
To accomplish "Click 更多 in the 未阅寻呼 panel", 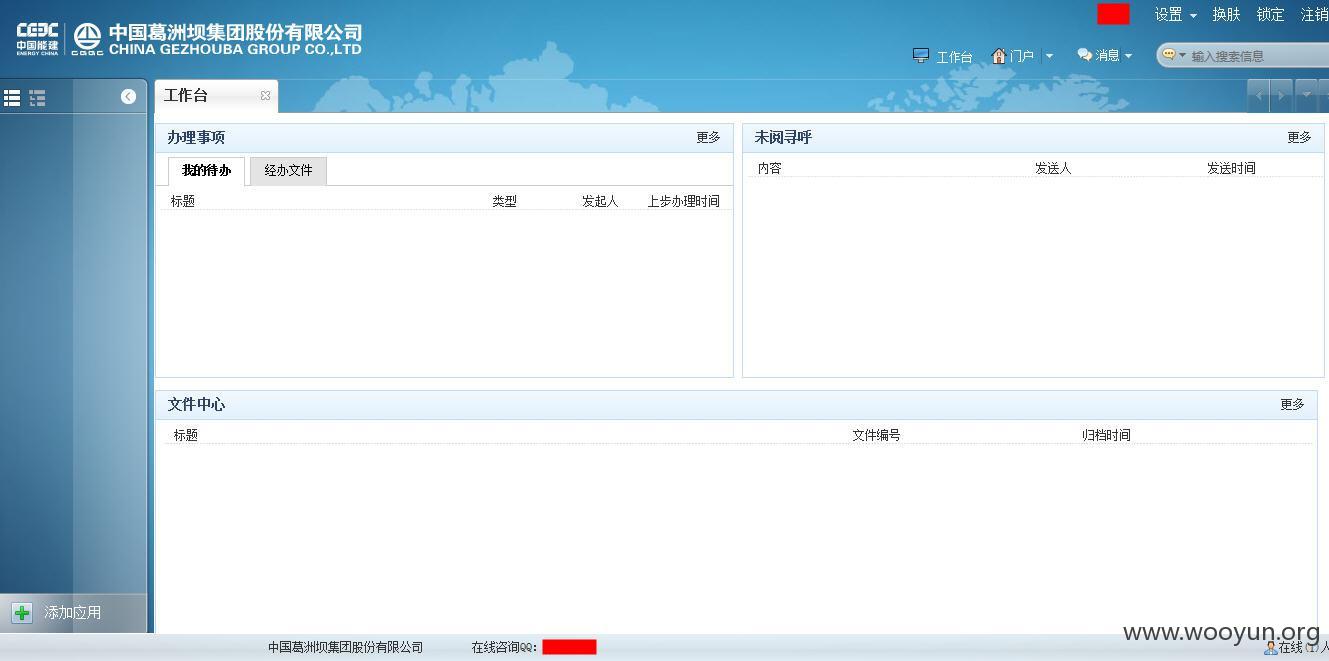I will 1299,138.
